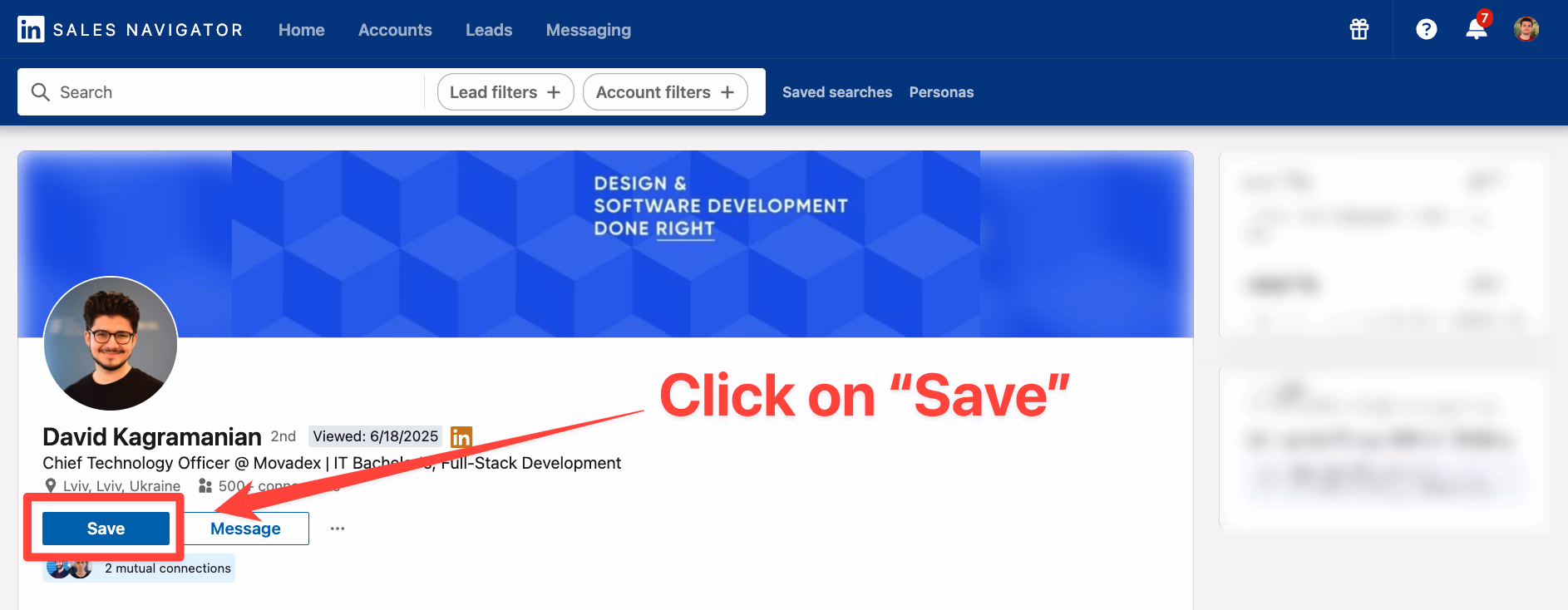The image size is (1568, 610).
Task: Open the Messaging tab
Action: tap(589, 30)
